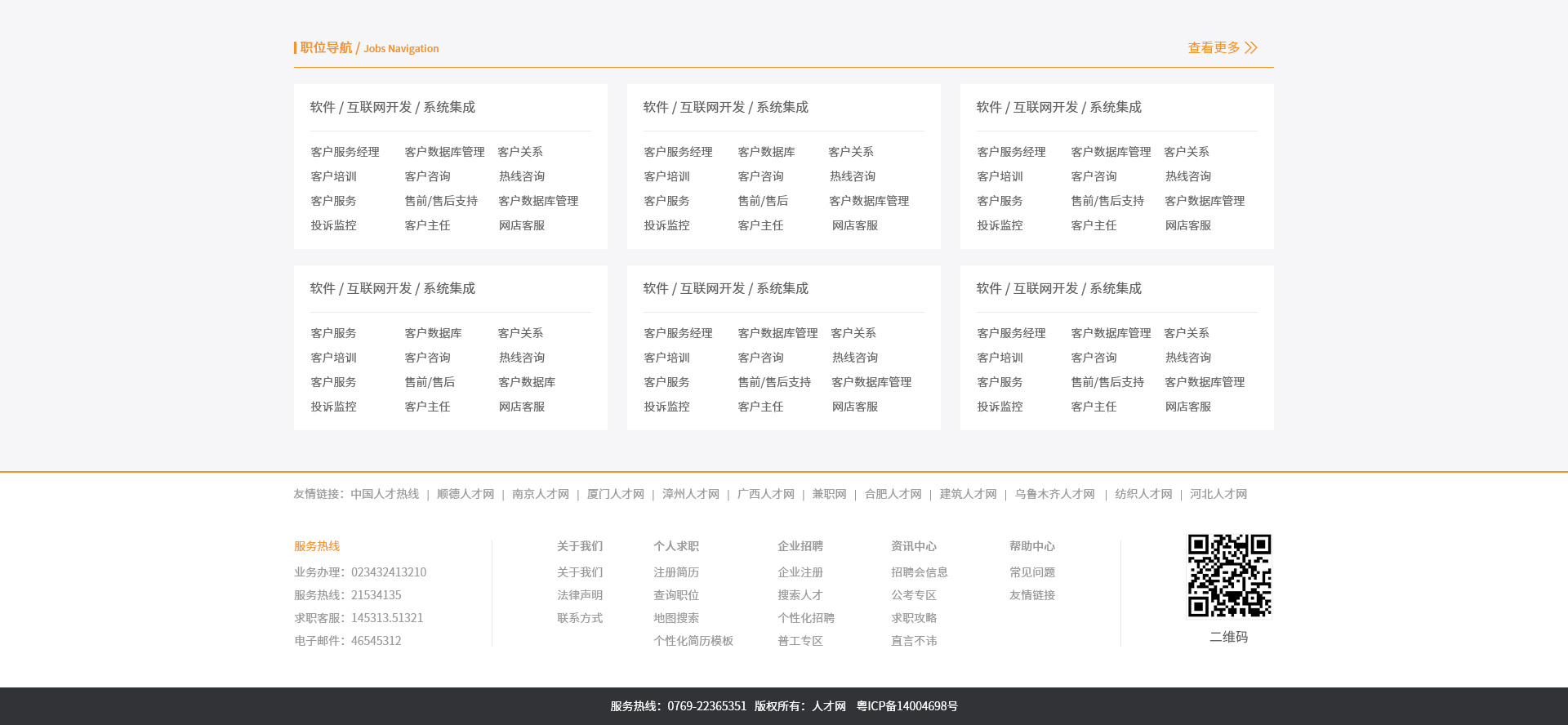This screenshot has width=1568, height=725.
Task: Open the 搜索人才 link
Action: point(800,595)
